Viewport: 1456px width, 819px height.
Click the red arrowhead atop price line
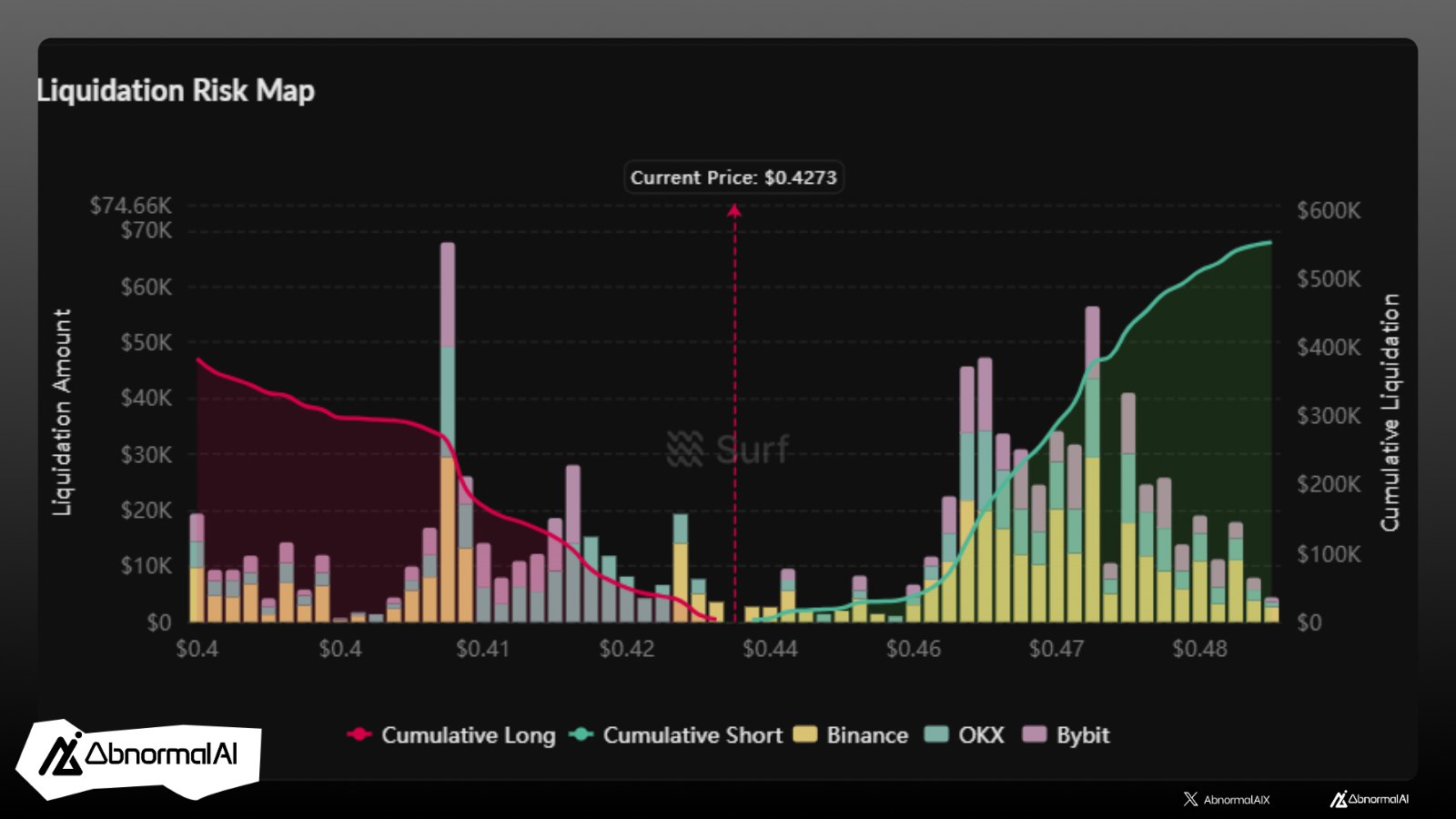coord(734,211)
